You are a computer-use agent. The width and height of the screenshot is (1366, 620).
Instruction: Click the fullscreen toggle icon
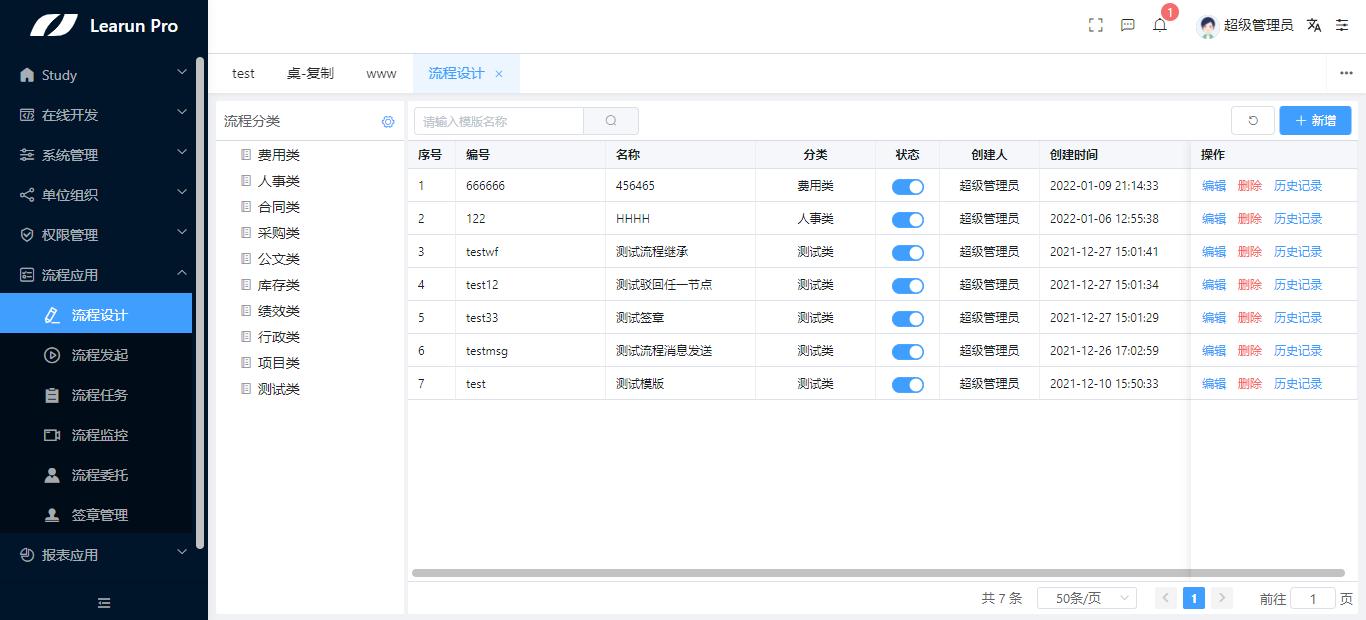point(1095,25)
